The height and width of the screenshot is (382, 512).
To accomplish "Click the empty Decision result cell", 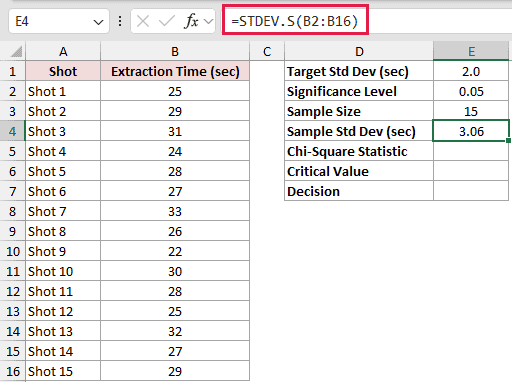I will point(471,191).
